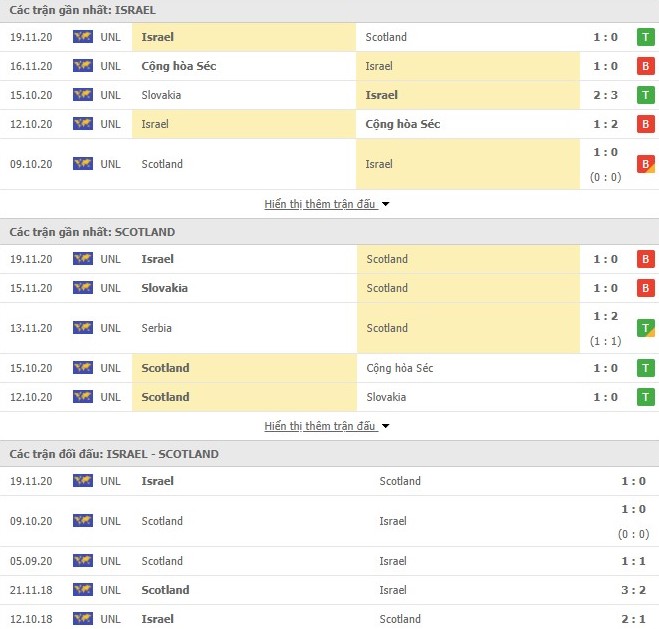Click score 1 : 2 for Israel vs Cộng hòa Séc
659x629 pixels.
pos(606,124)
